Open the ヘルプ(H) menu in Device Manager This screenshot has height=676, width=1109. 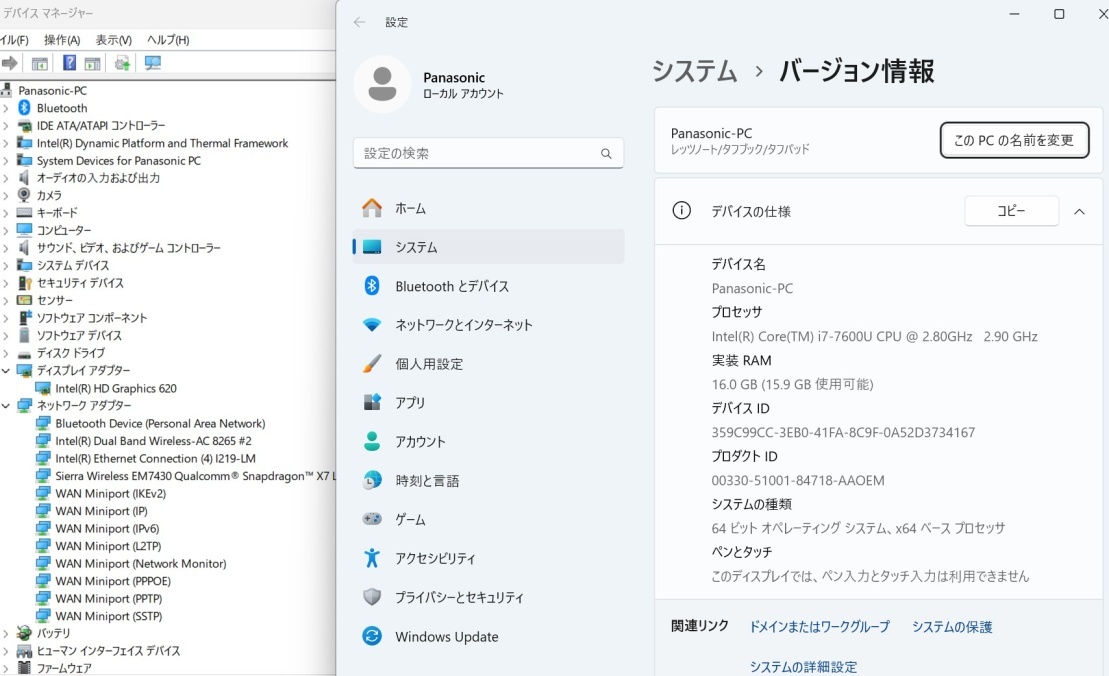click(168, 40)
